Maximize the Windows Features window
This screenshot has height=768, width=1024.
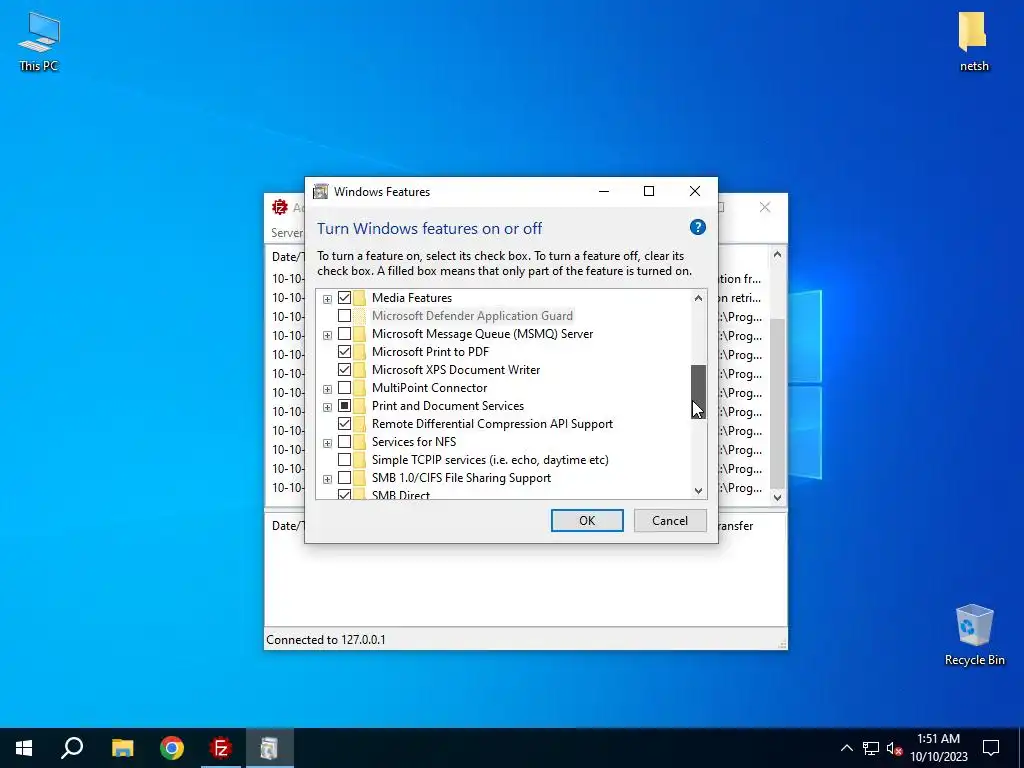648,191
